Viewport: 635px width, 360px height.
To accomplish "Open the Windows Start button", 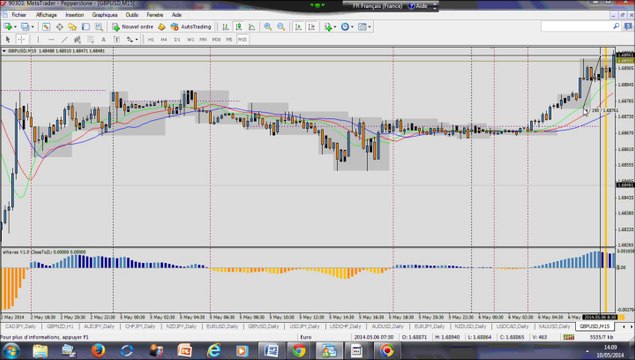I will (11, 351).
